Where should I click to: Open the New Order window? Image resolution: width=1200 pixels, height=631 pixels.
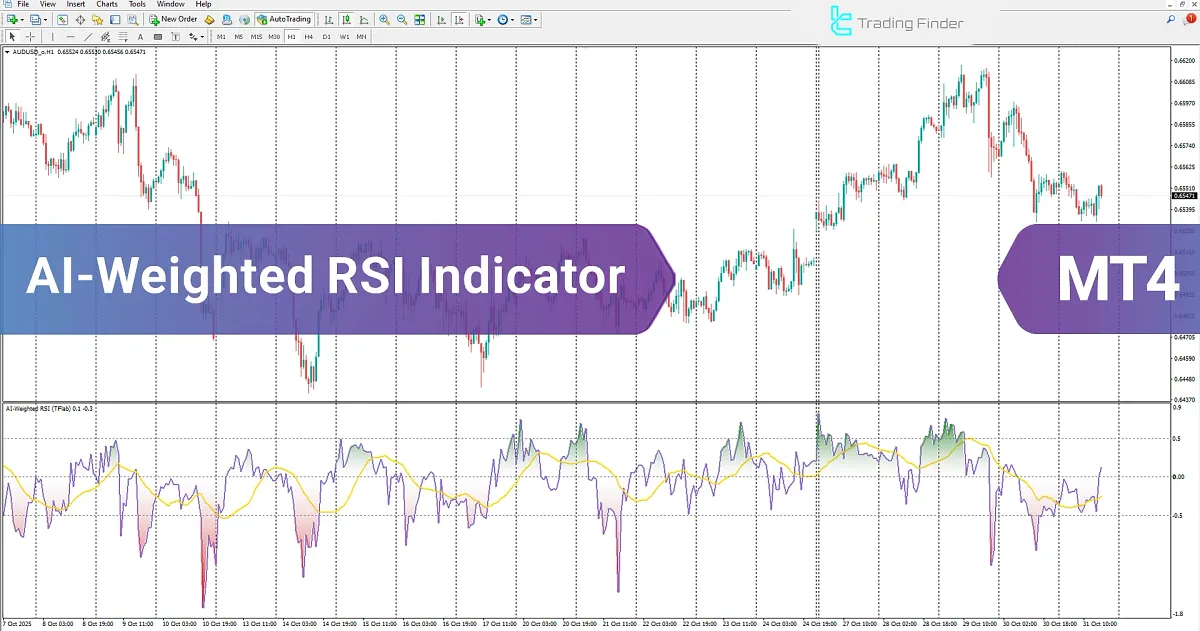tap(175, 19)
